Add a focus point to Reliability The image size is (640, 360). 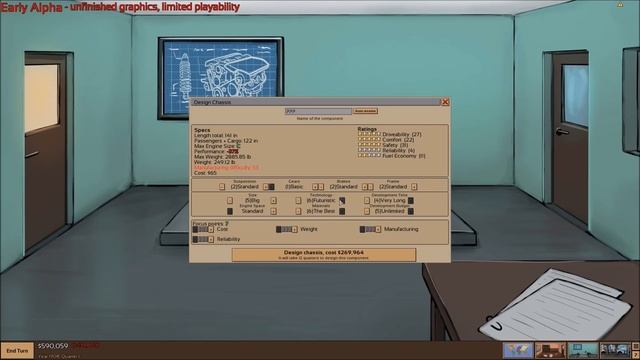(x=211, y=239)
